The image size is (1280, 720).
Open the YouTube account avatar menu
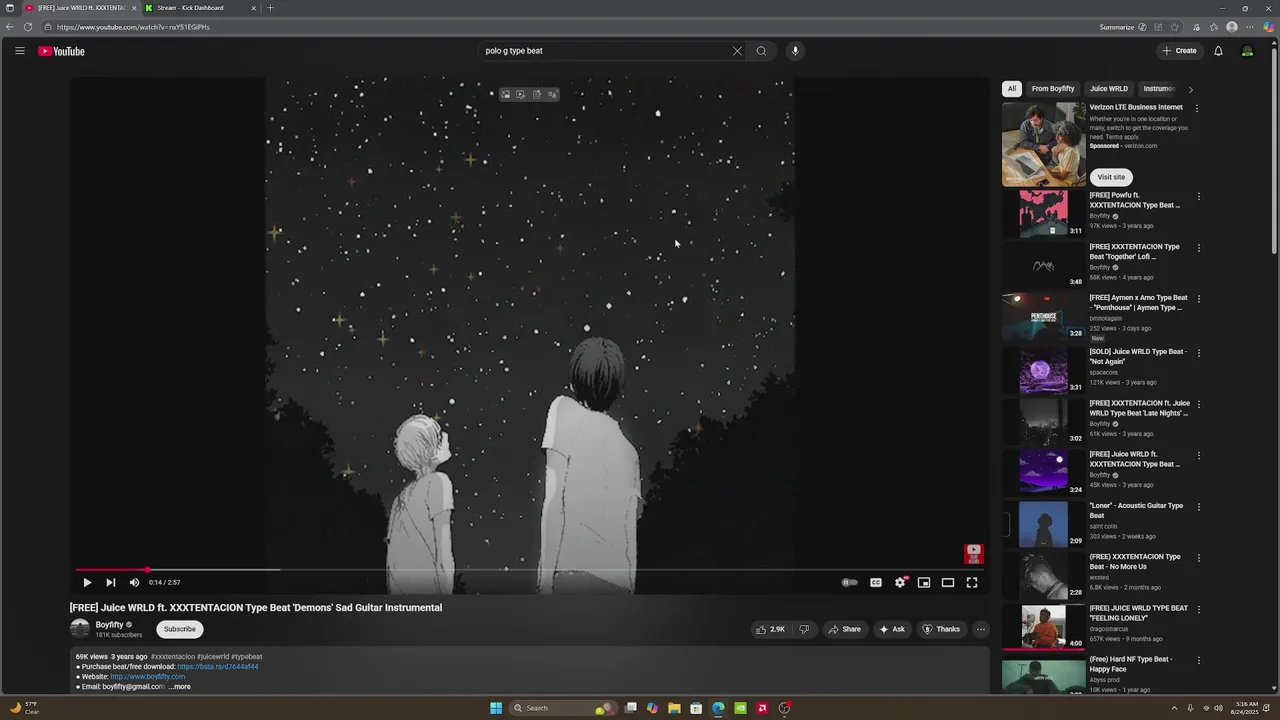pos(1247,51)
